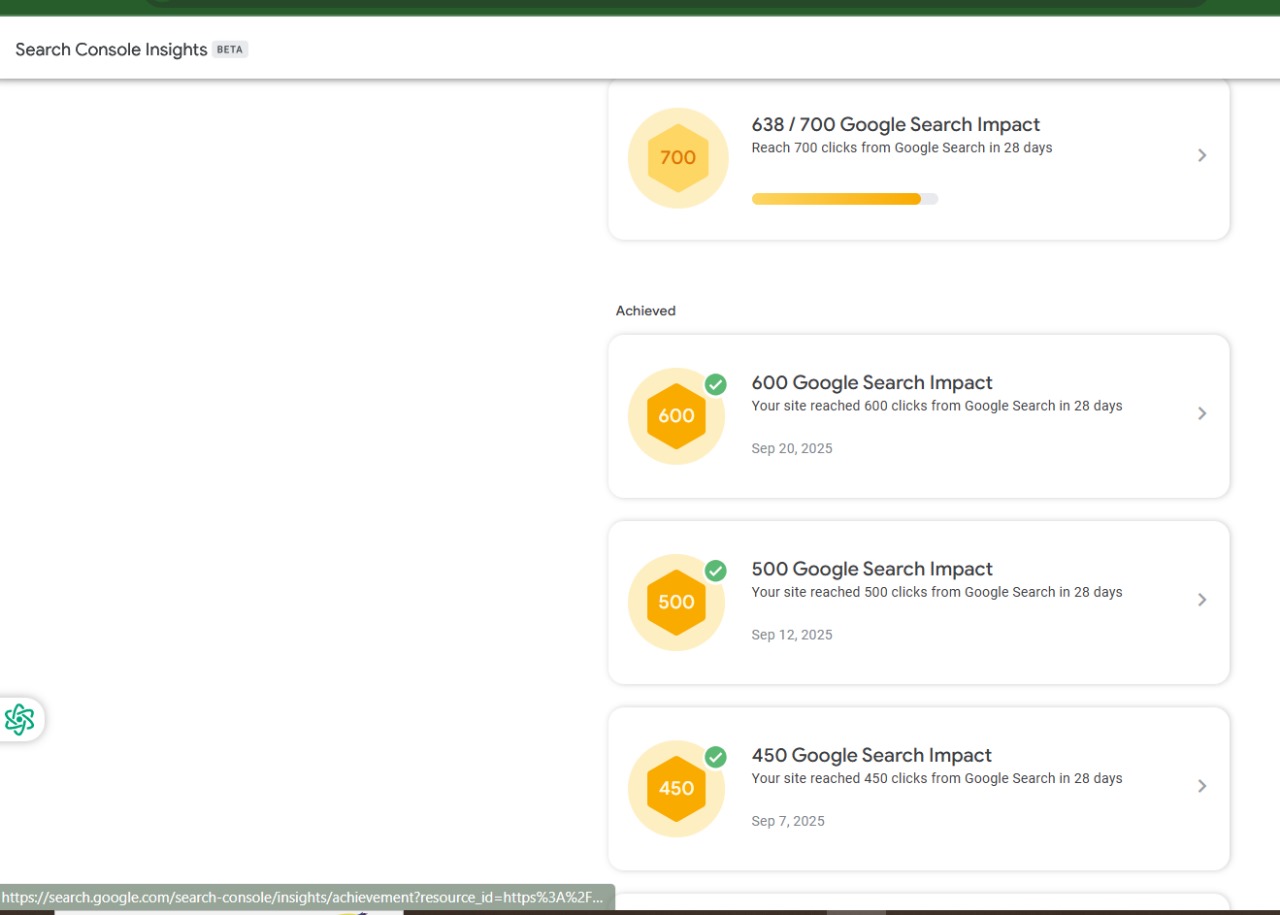Expand the 638 / 700 achievement chevron

[1202, 155]
